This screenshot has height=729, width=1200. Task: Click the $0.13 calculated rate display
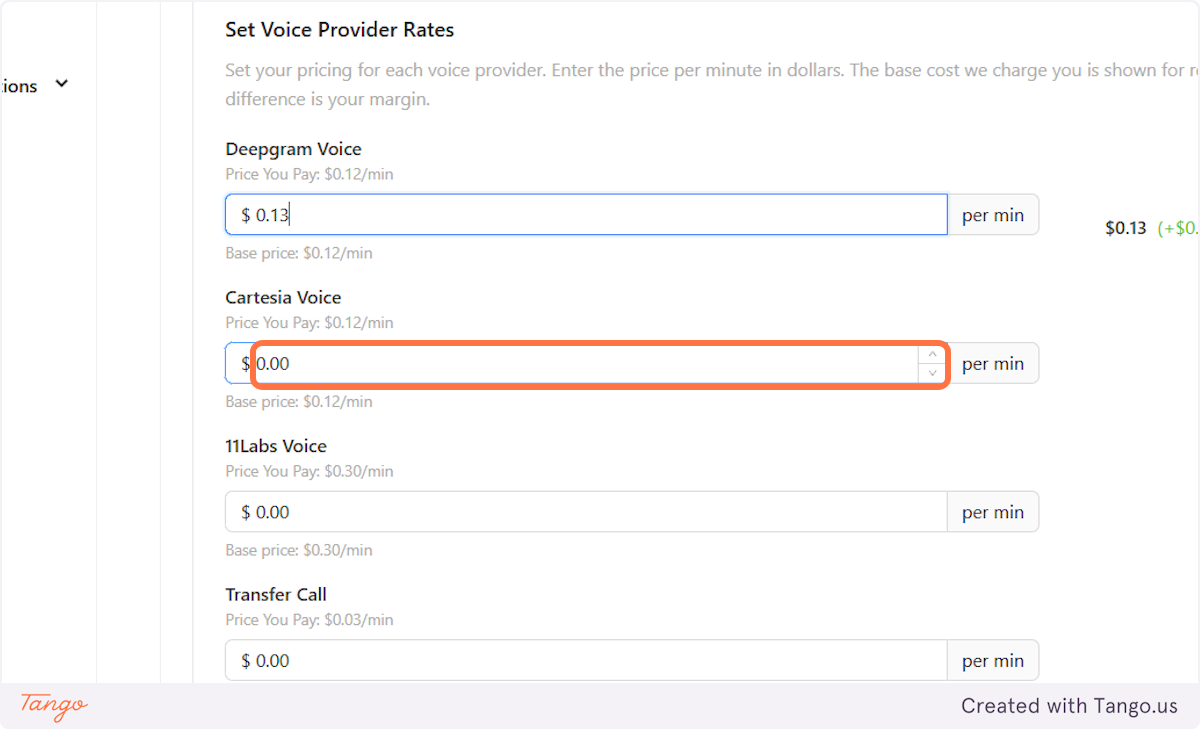(1125, 227)
